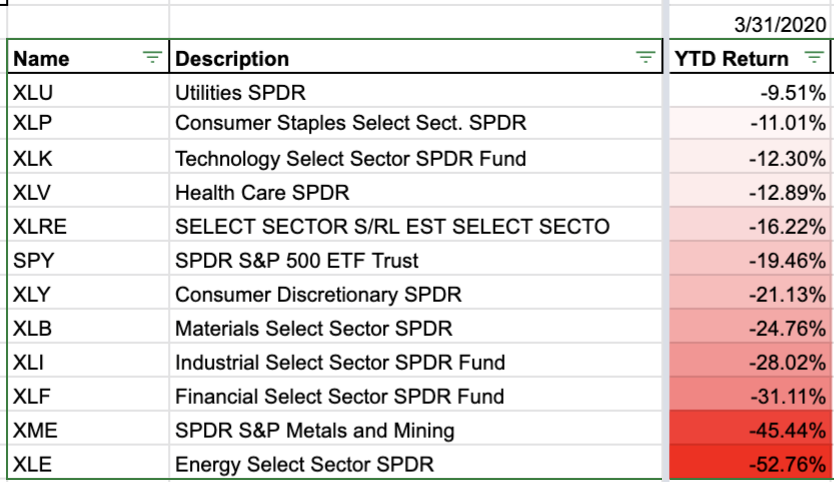Click the -52.76% Energy return cell

point(789,465)
